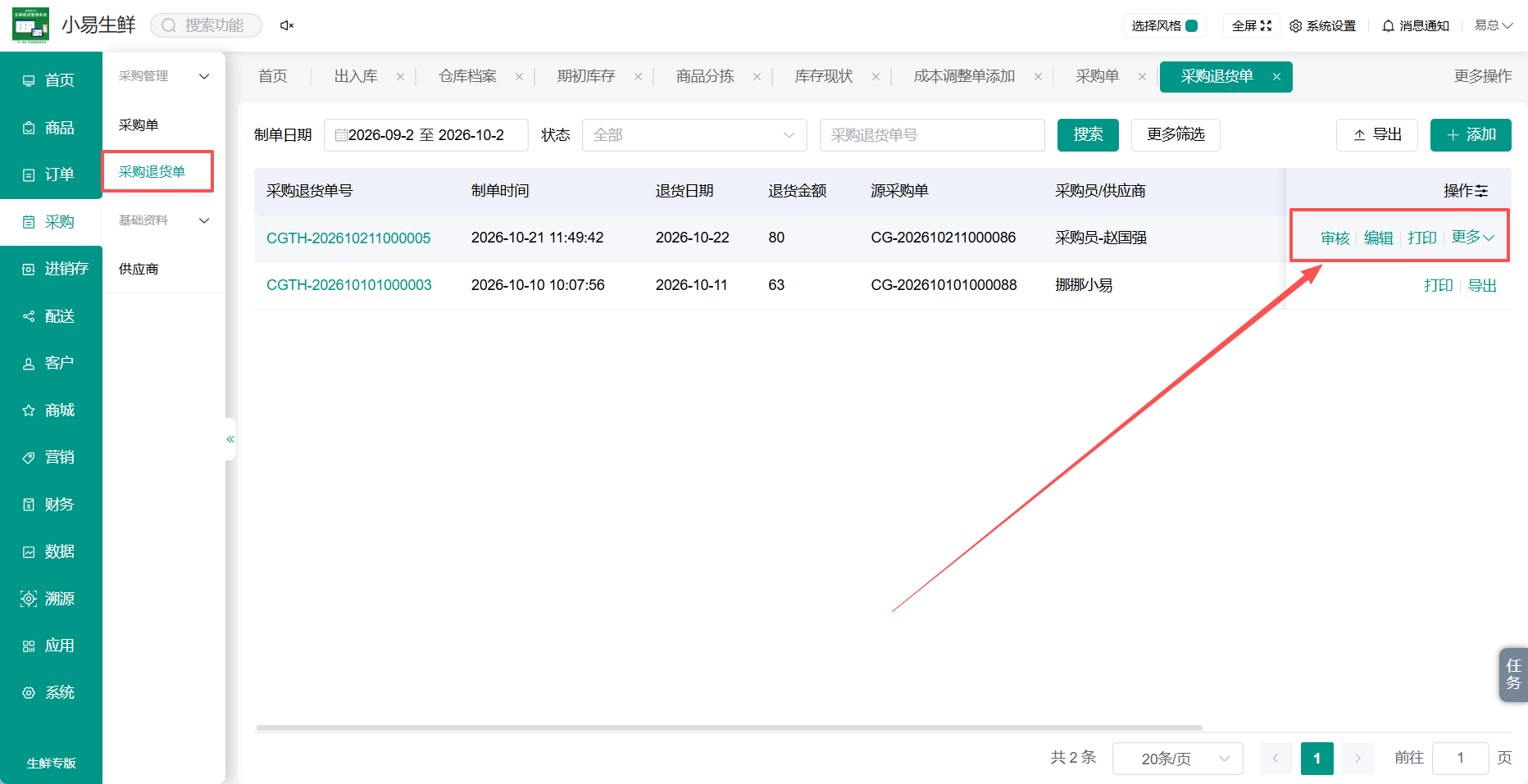1528x784 pixels.
Task: Open 消息通知 bell notifications
Action: pos(1416,26)
